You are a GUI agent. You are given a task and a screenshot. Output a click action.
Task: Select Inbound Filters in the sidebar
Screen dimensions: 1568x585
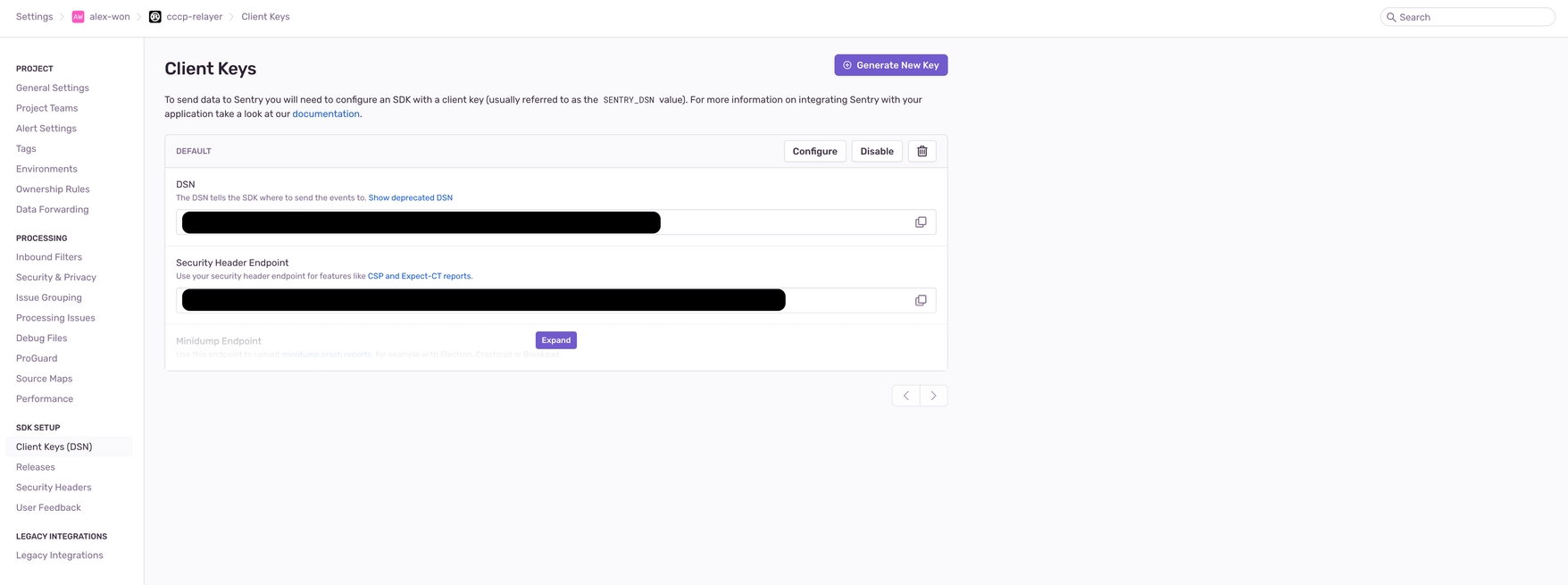49,257
